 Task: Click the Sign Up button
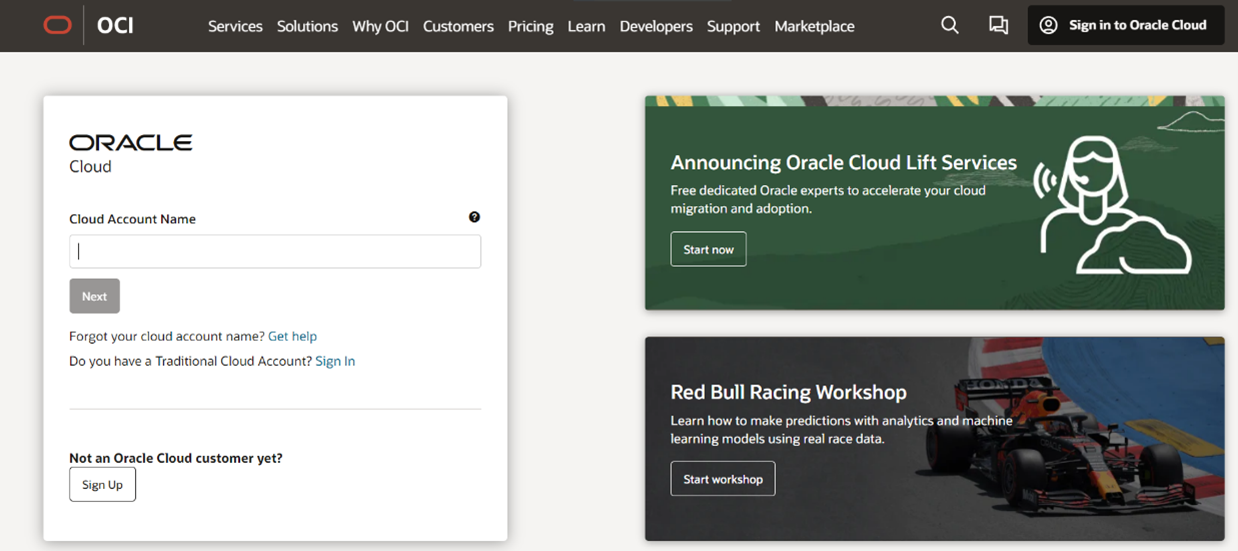click(x=102, y=485)
